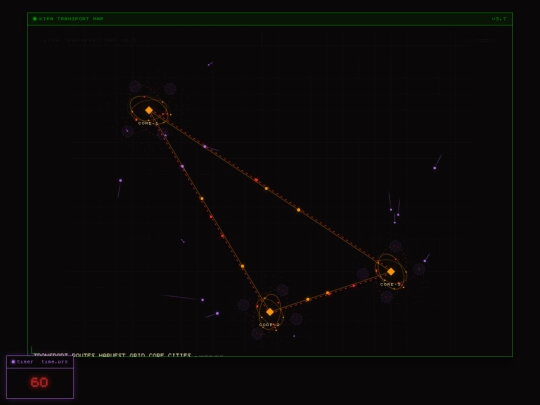The image size is (540, 405).
Task: Click the purple dot in timer window header
Action: coord(13,362)
